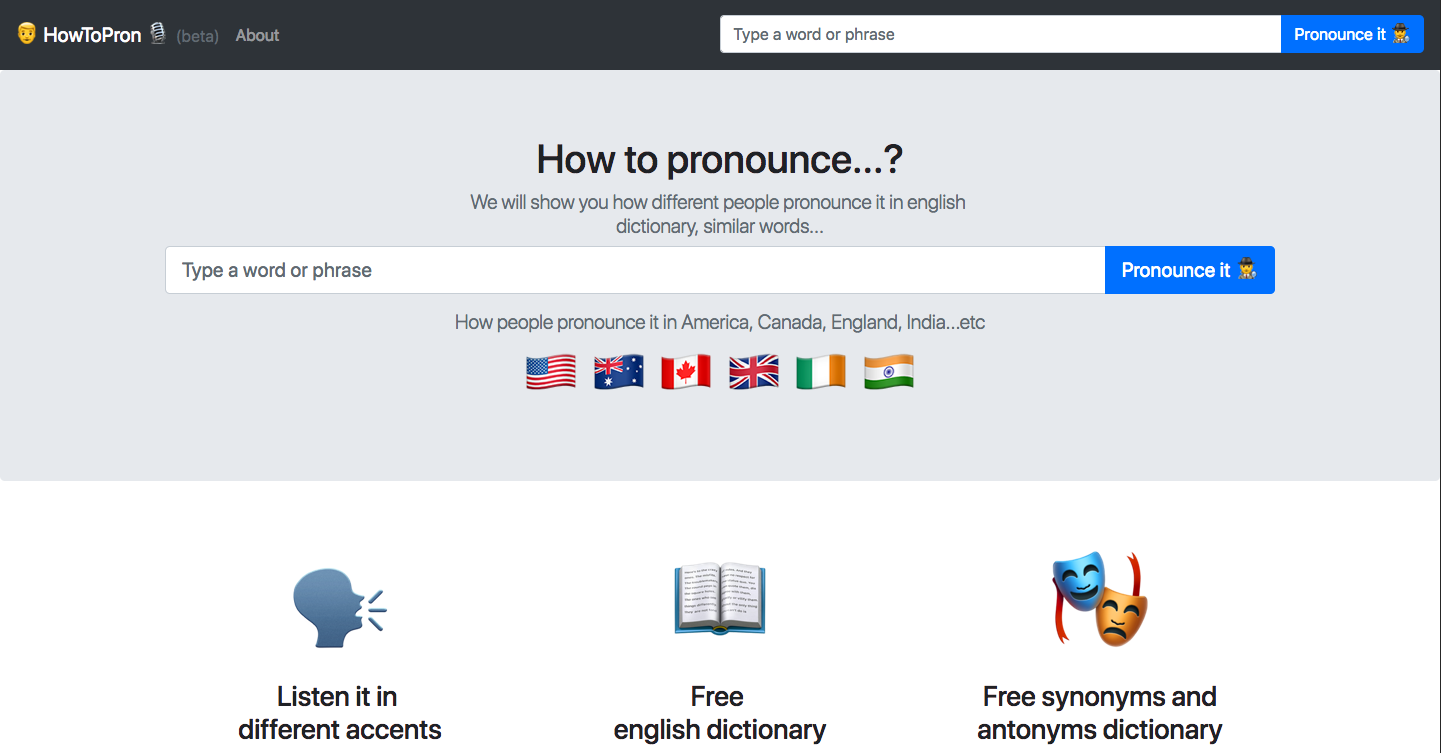Select the American flag icon
Viewport: 1441px width, 753px height.
(x=550, y=371)
